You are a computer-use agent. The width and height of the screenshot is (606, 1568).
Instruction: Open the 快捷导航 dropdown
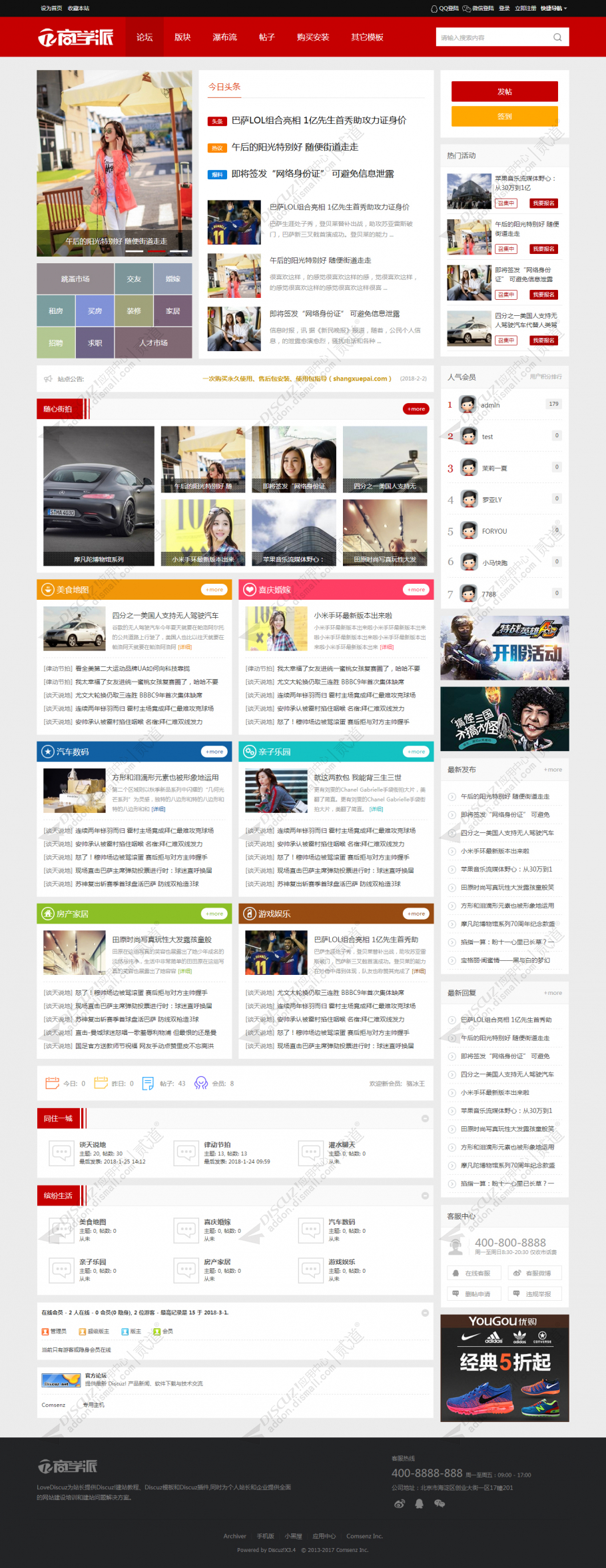(553, 9)
